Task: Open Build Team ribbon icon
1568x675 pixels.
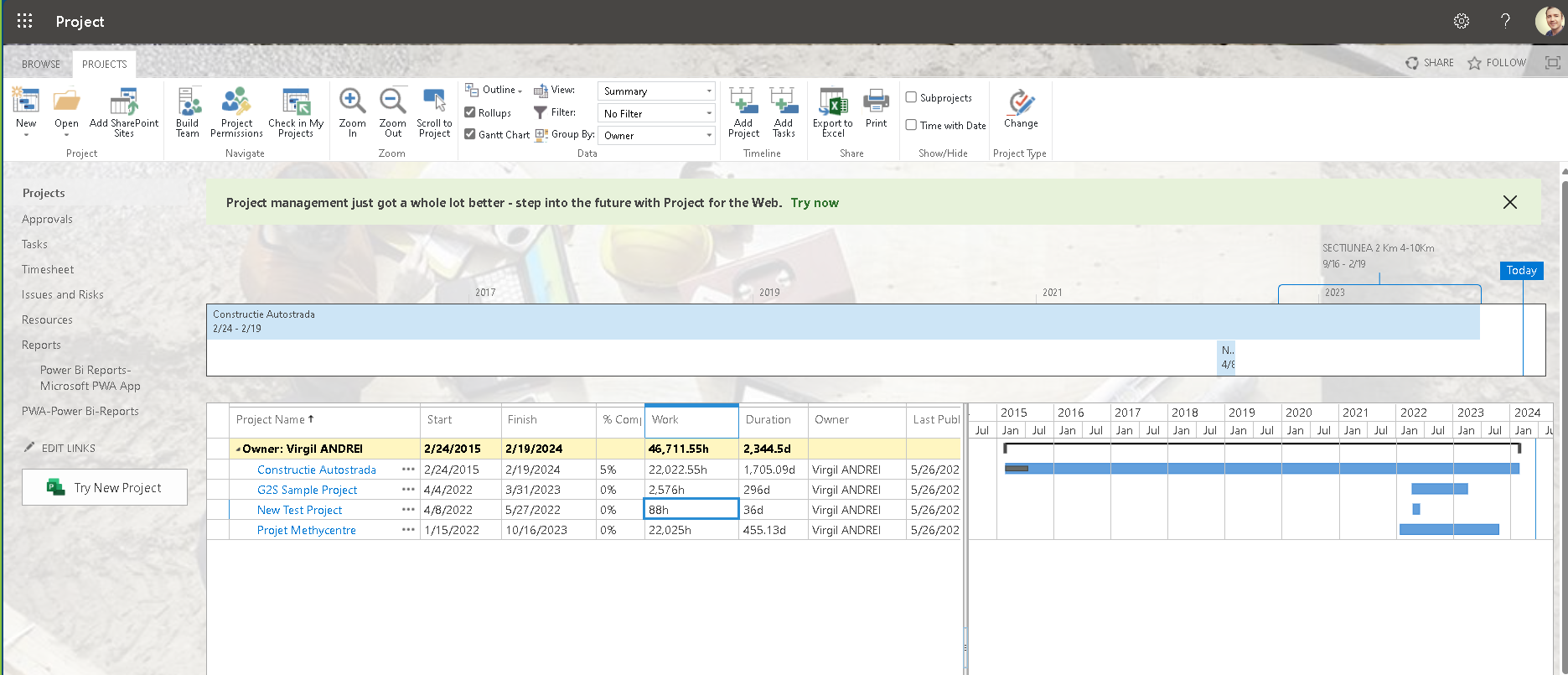Action: tap(188, 102)
